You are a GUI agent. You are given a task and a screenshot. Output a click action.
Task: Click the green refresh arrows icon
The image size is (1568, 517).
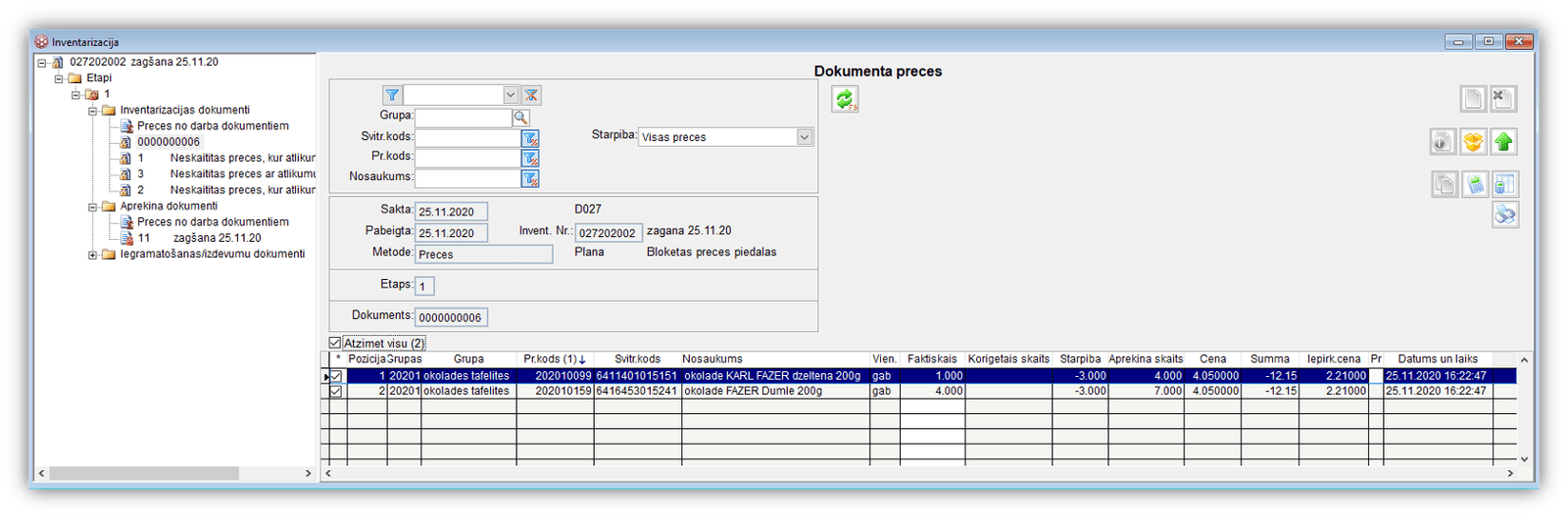(844, 99)
